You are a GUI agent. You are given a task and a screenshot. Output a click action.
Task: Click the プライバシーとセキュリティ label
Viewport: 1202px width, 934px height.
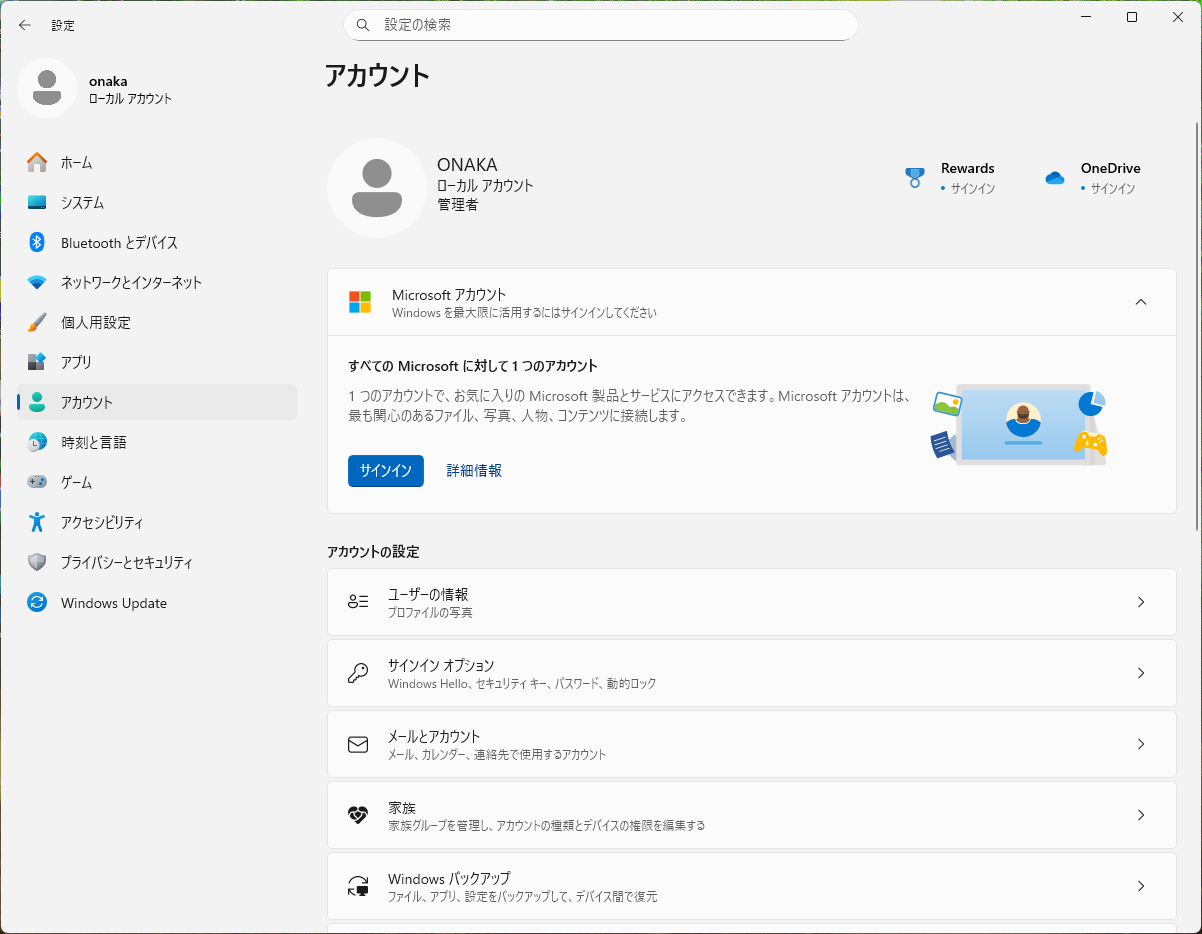tap(127, 562)
